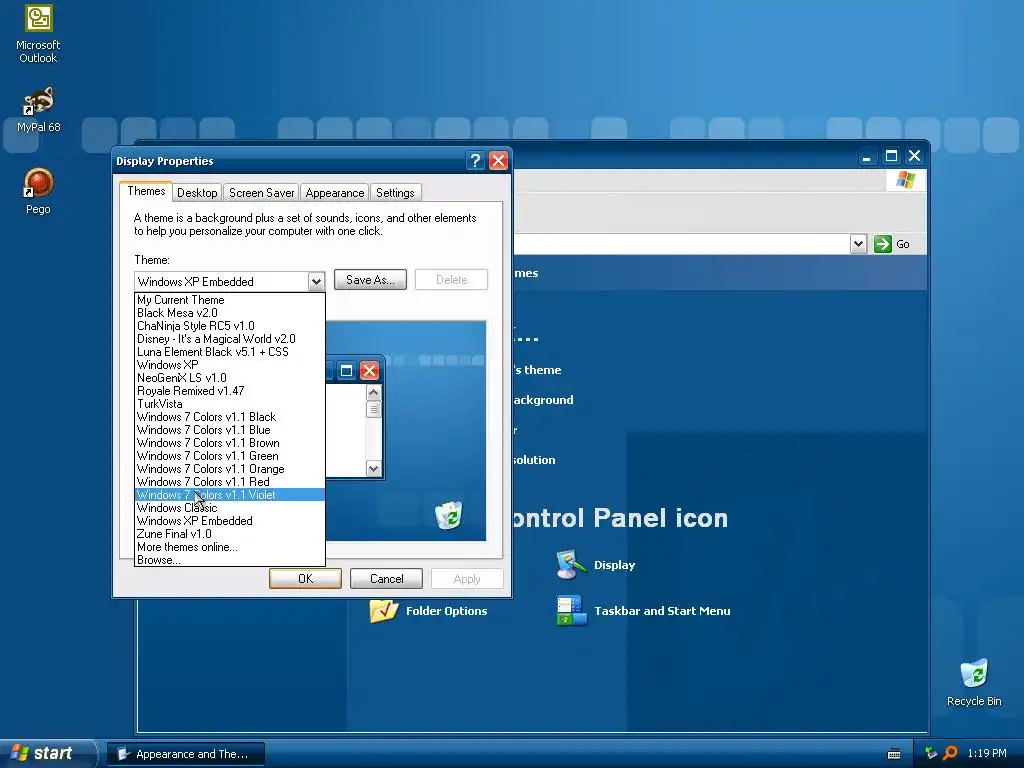
Task: Launch MyPal 68 desktop shortcut
Action: (38, 110)
